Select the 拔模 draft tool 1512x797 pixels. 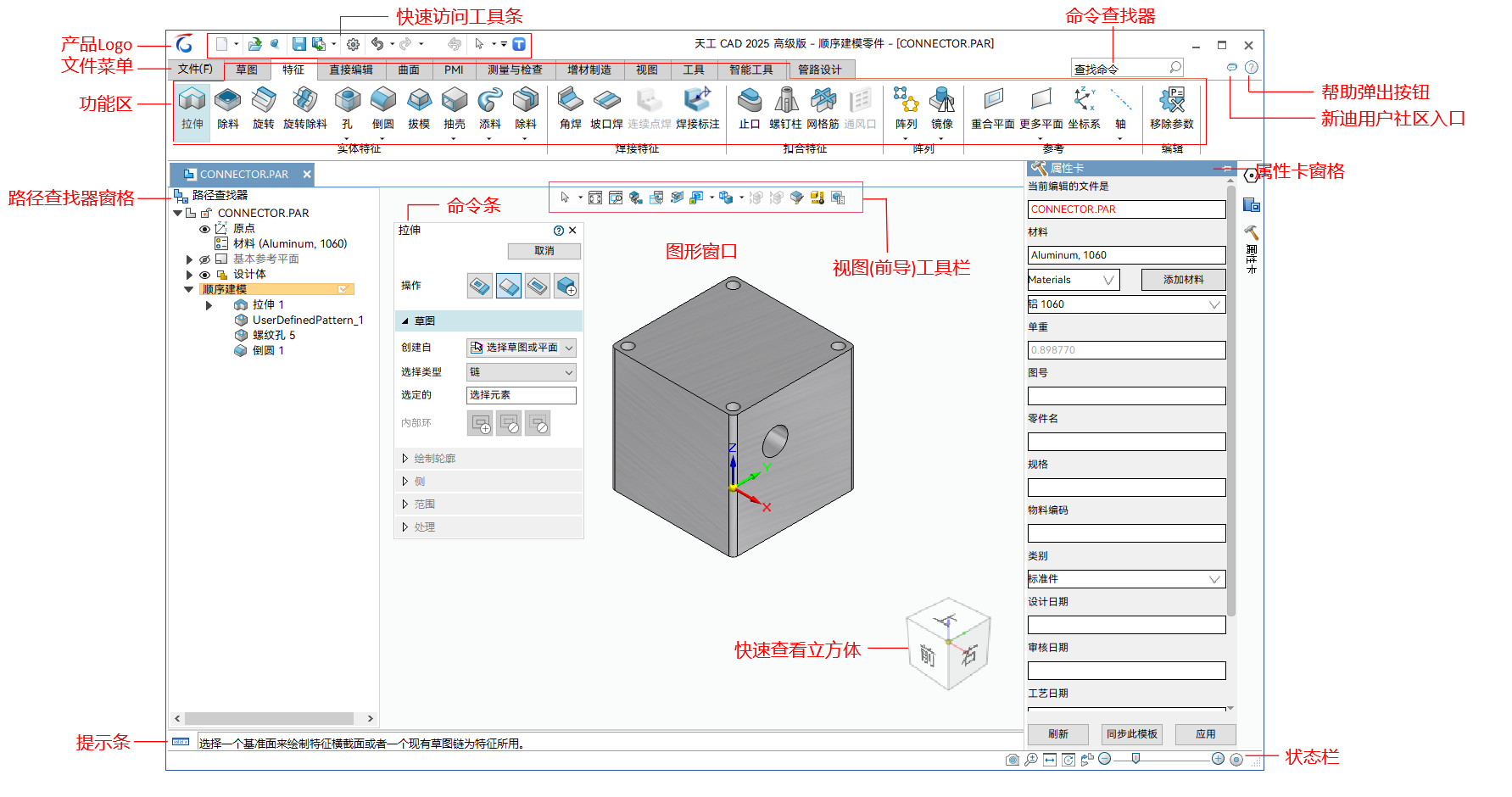tap(419, 109)
